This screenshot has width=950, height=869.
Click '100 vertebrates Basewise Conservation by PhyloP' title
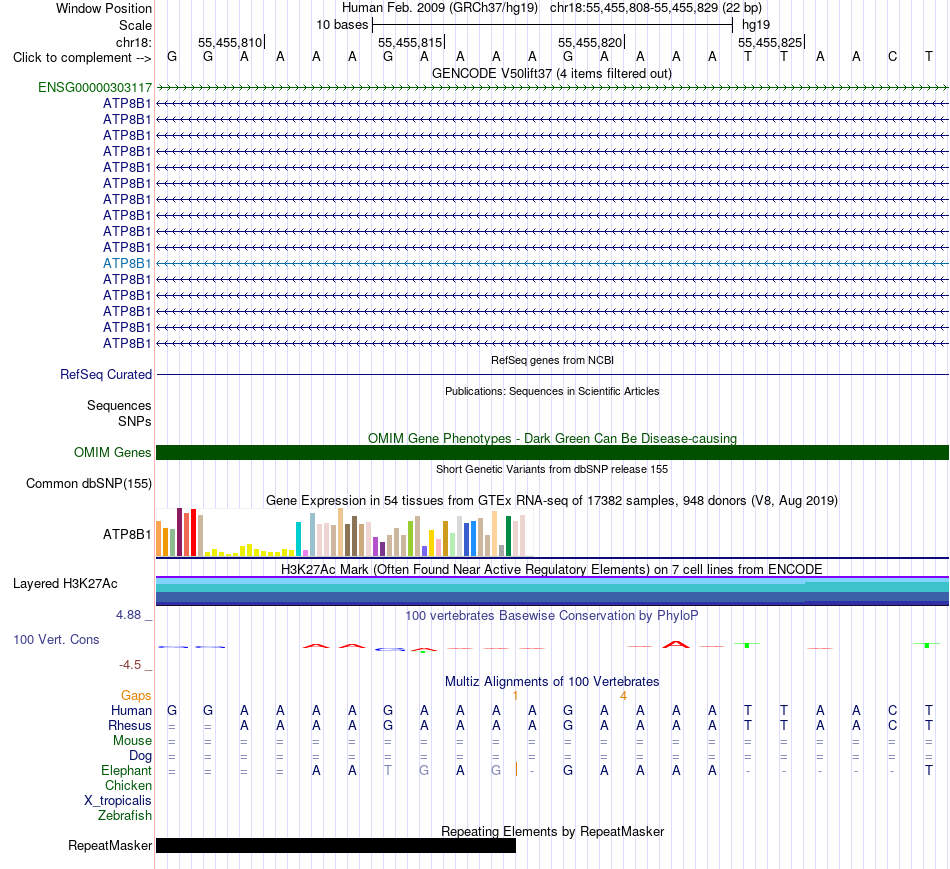click(x=552, y=616)
